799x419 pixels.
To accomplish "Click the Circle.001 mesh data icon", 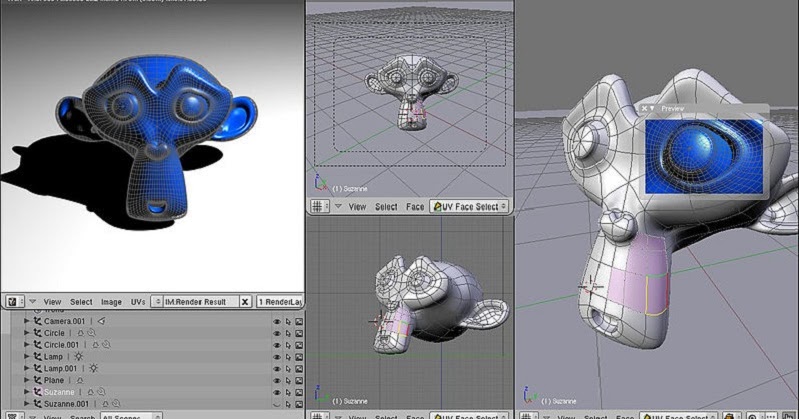I will click(95, 345).
